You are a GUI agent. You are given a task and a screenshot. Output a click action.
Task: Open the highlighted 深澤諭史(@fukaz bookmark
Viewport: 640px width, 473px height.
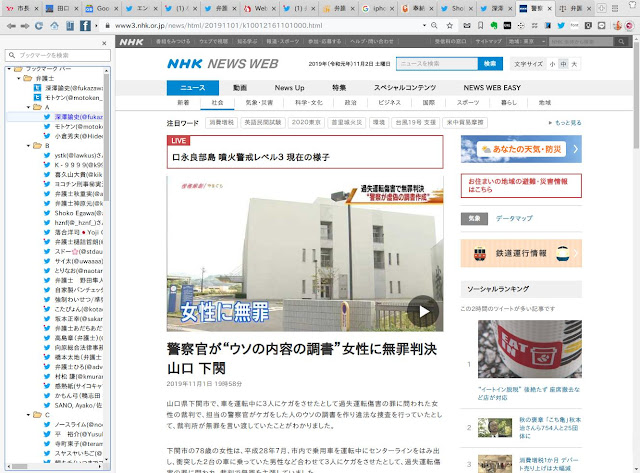74,117
